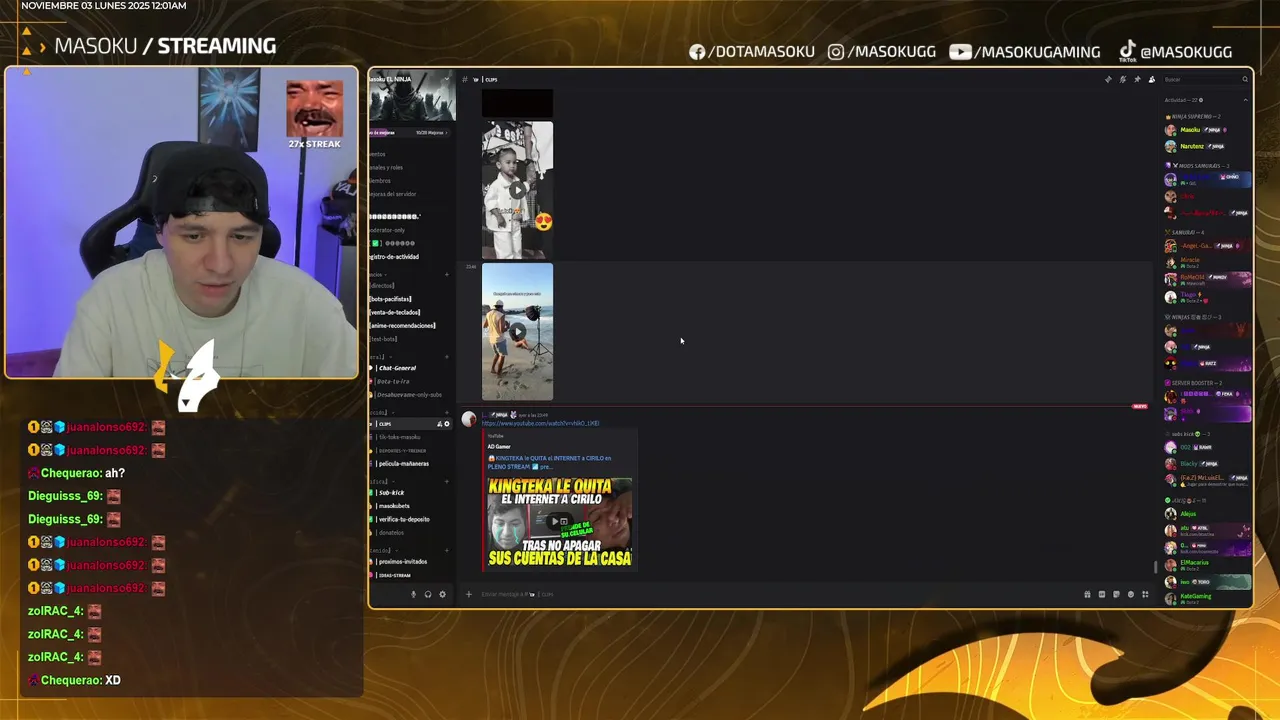Open pinned messages in channel header

coord(1137,79)
